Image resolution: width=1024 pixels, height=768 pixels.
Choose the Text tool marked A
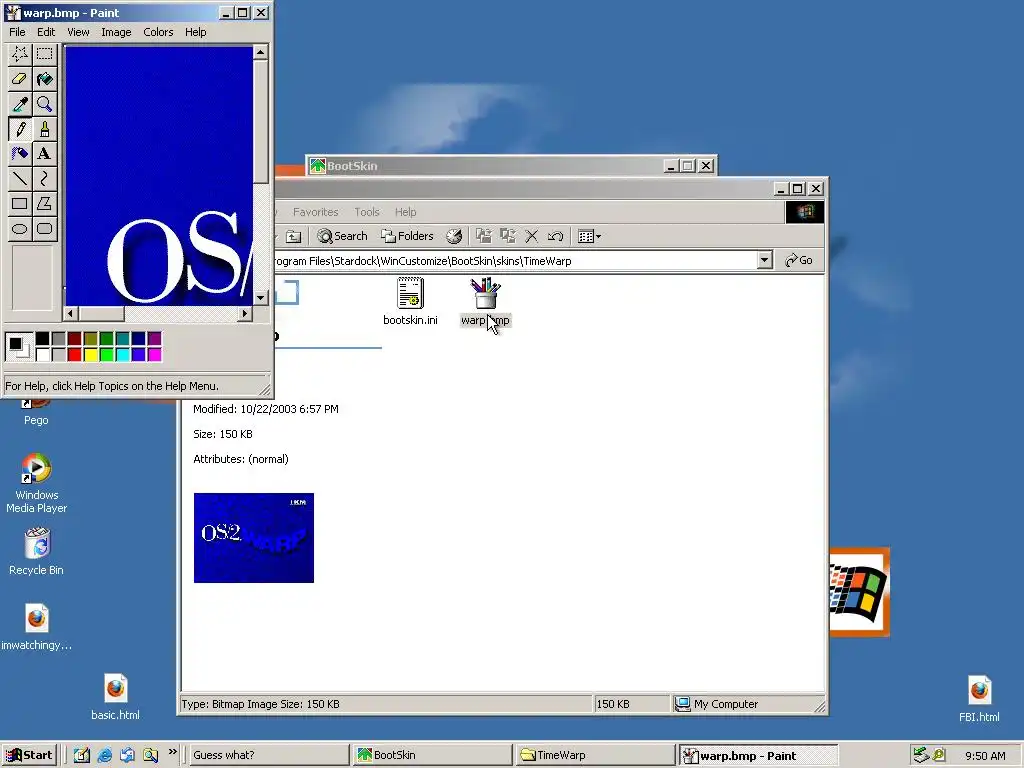(x=44, y=153)
